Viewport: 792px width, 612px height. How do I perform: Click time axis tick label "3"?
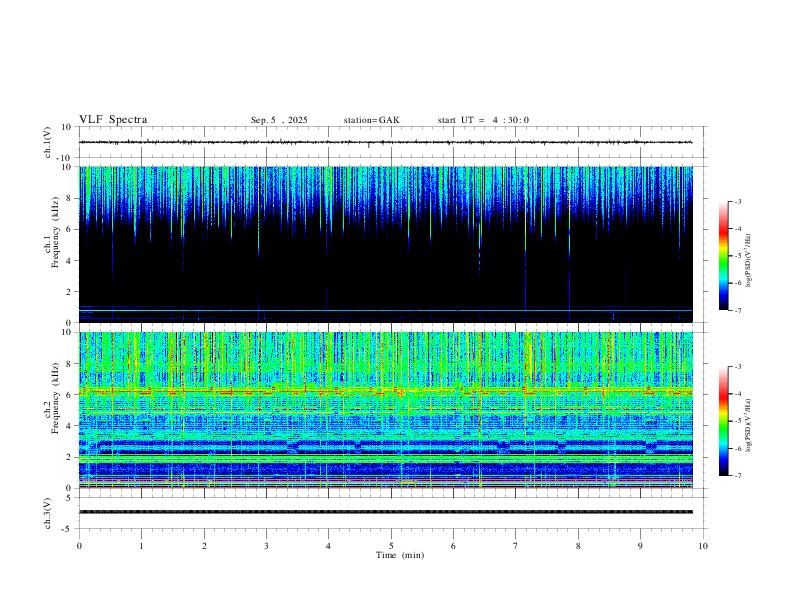click(x=266, y=546)
